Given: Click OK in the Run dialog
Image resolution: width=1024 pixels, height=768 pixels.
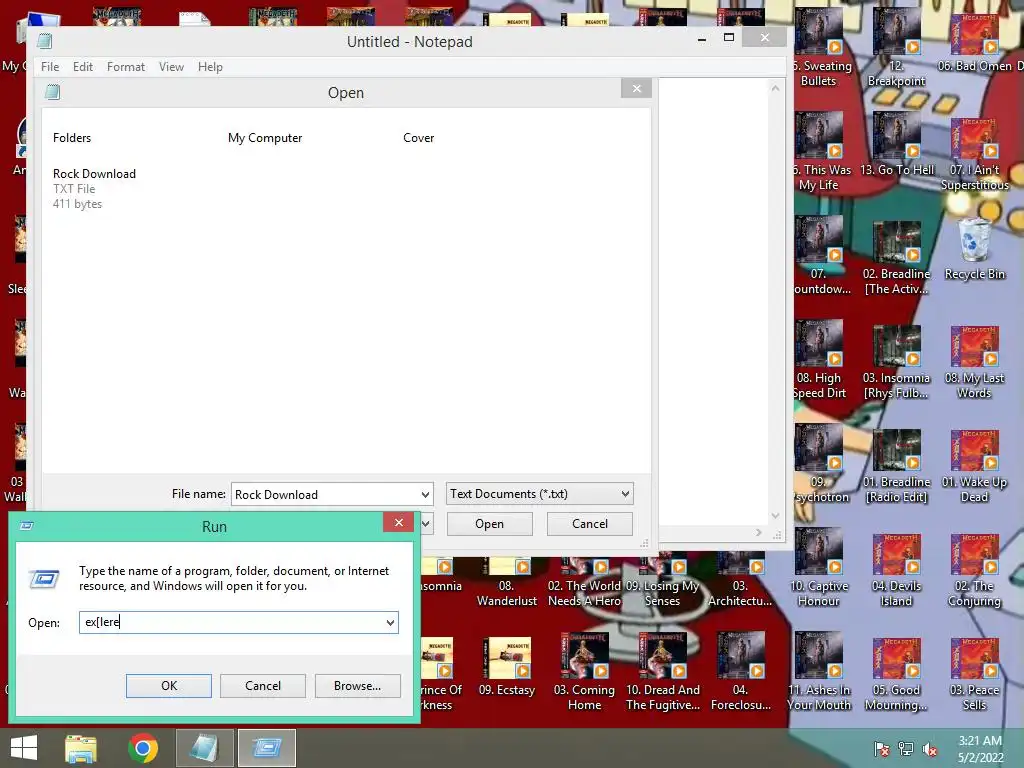Looking at the screenshot, I should pos(168,686).
